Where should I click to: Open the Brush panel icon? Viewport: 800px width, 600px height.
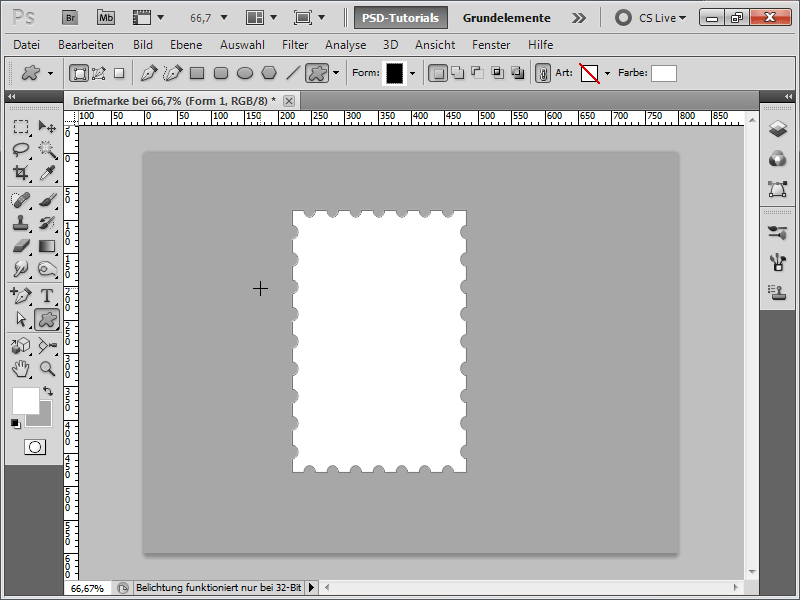point(778,233)
